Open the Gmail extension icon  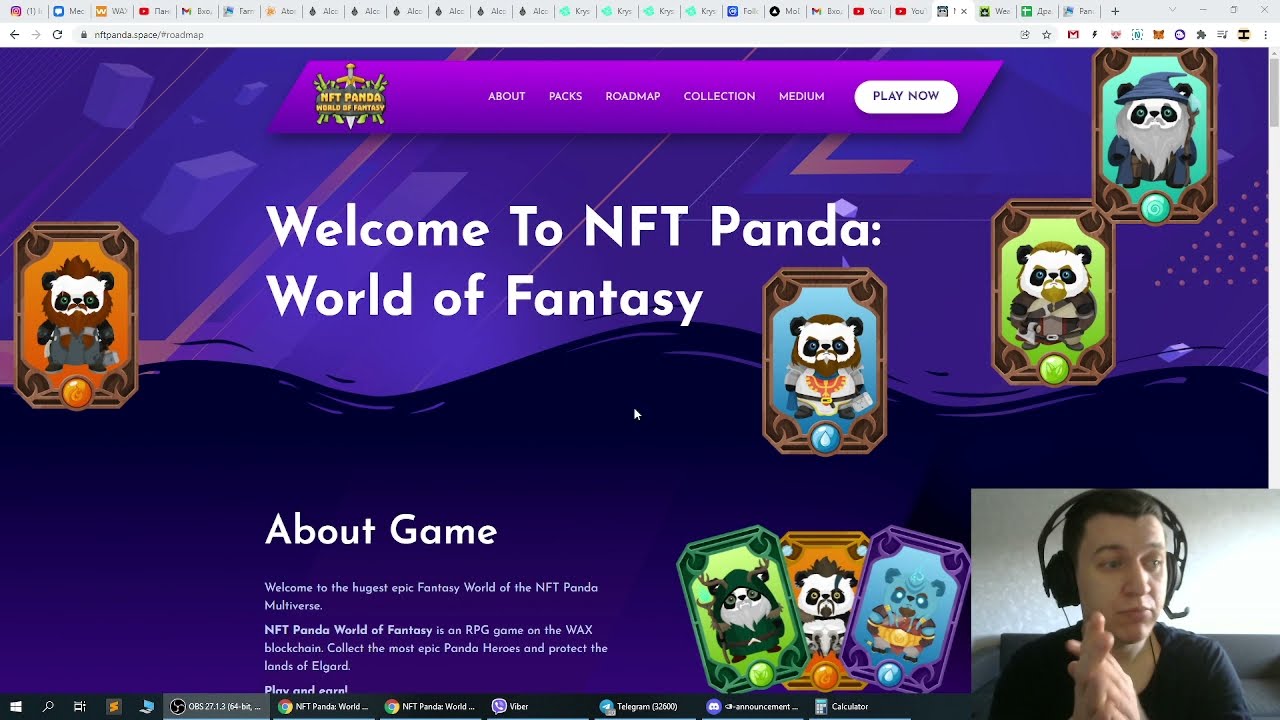coord(1073,34)
